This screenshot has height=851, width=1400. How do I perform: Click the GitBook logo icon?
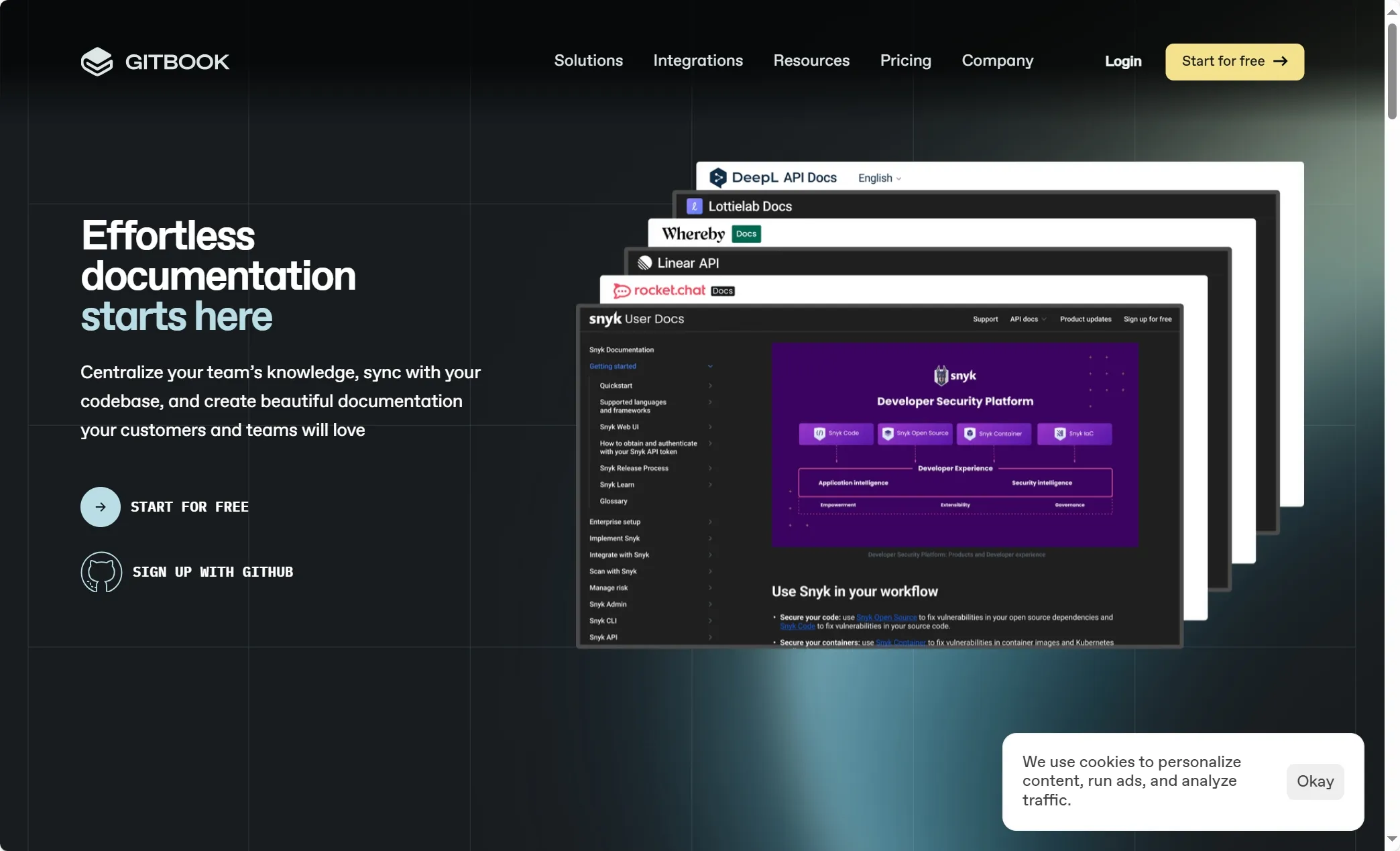pos(97,62)
